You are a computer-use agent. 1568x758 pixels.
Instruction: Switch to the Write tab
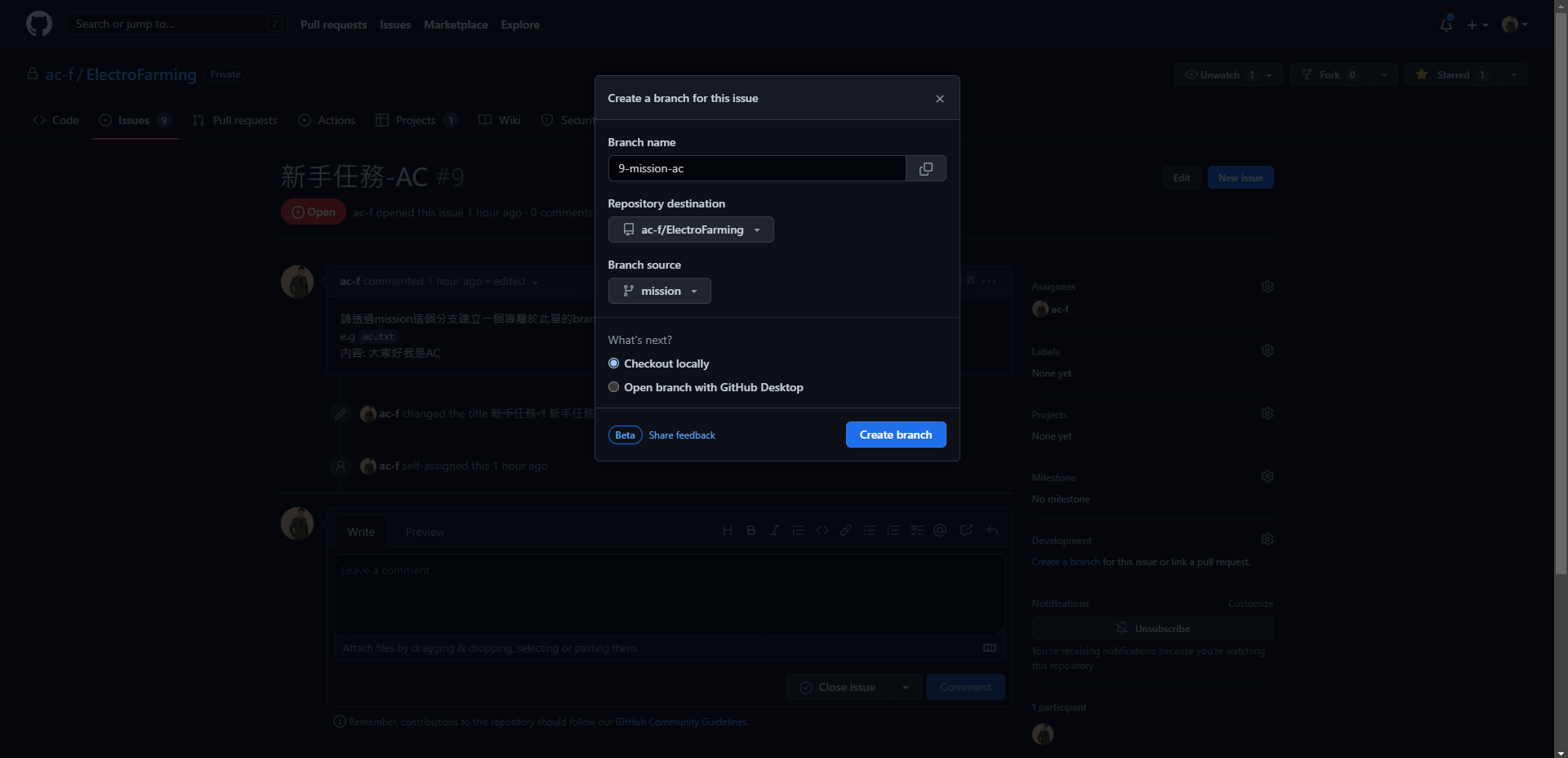point(361,532)
